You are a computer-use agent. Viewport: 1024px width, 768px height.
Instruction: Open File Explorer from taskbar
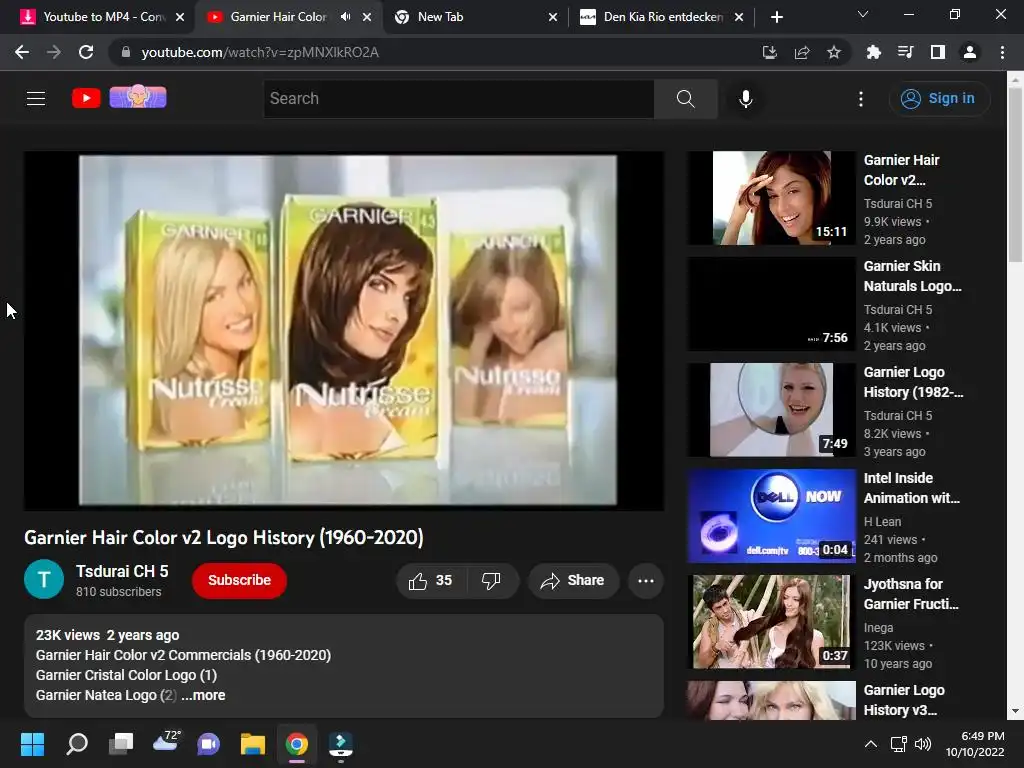[x=253, y=744]
